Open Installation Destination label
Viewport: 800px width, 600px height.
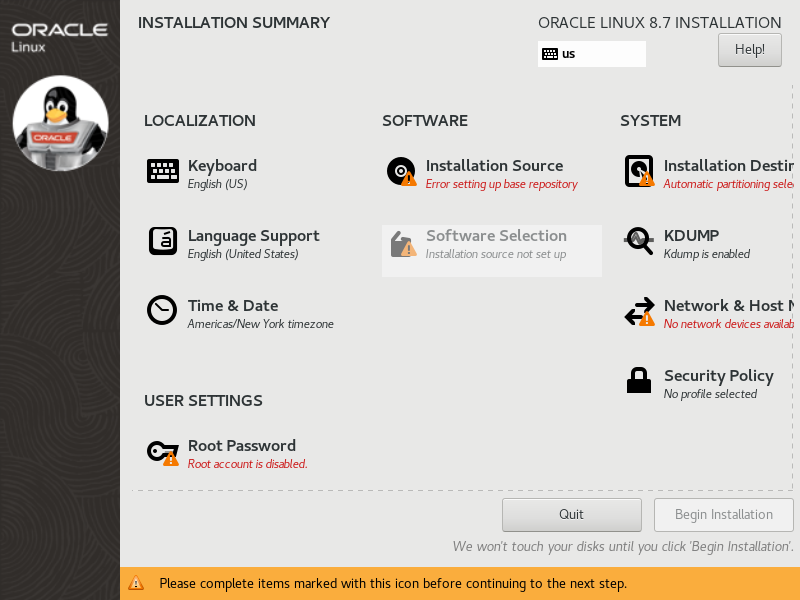click(x=729, y=165)
